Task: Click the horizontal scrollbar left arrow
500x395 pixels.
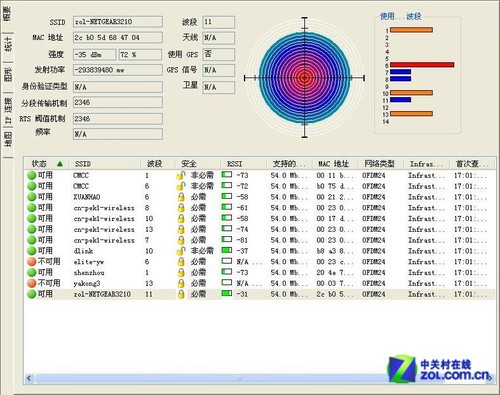Action: click(29, 378)
